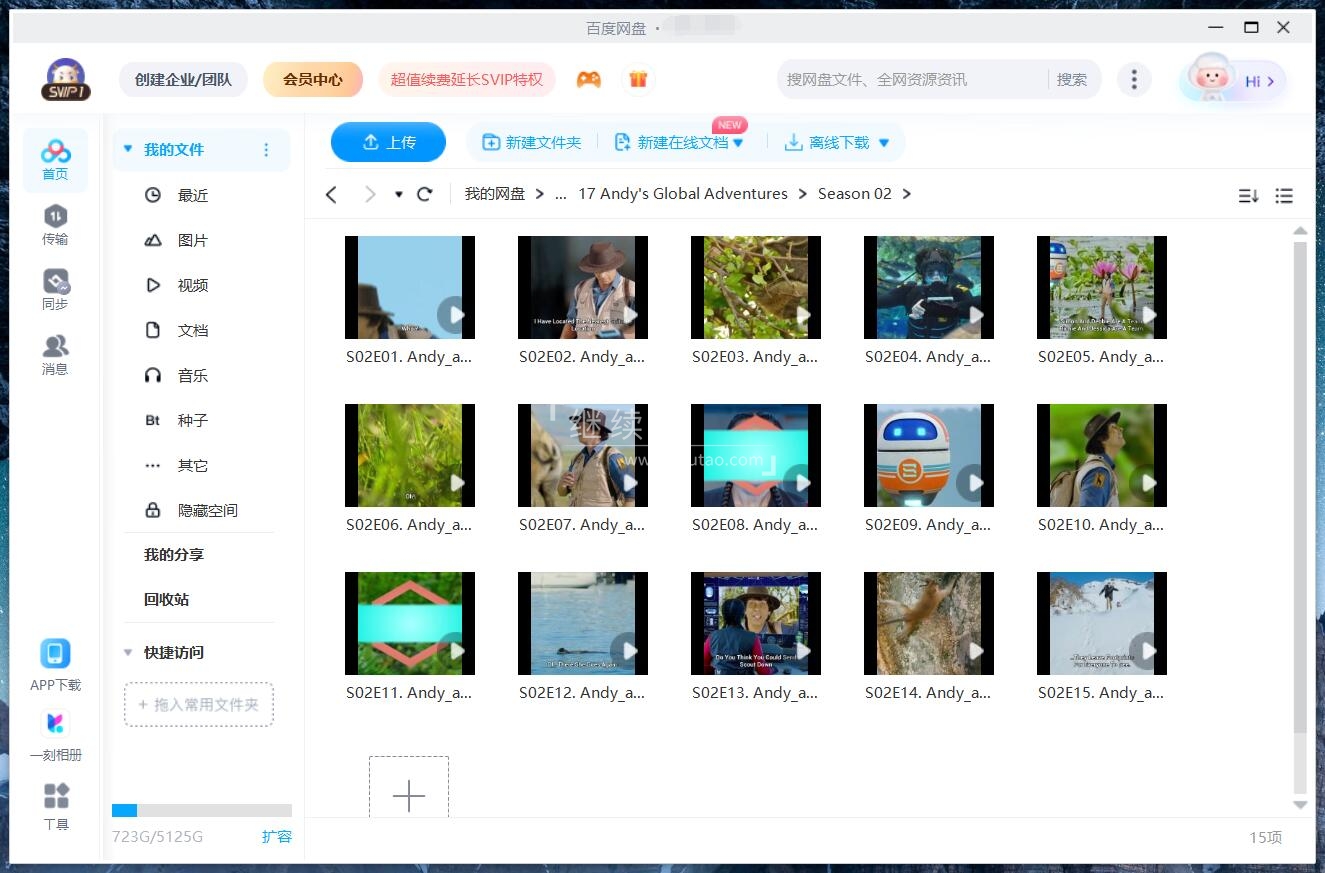This screenshot has height=873, width=1325.
Task: Toggle the sort order icon
Action: coord(1247,195)
